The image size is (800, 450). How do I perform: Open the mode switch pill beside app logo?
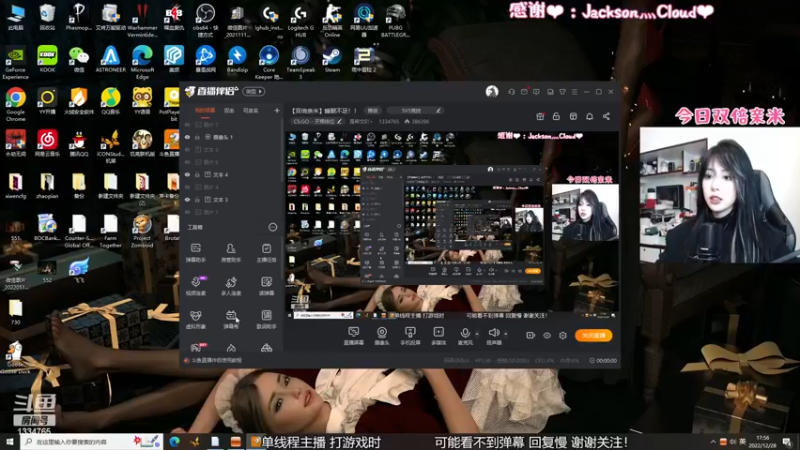(254, 91)
